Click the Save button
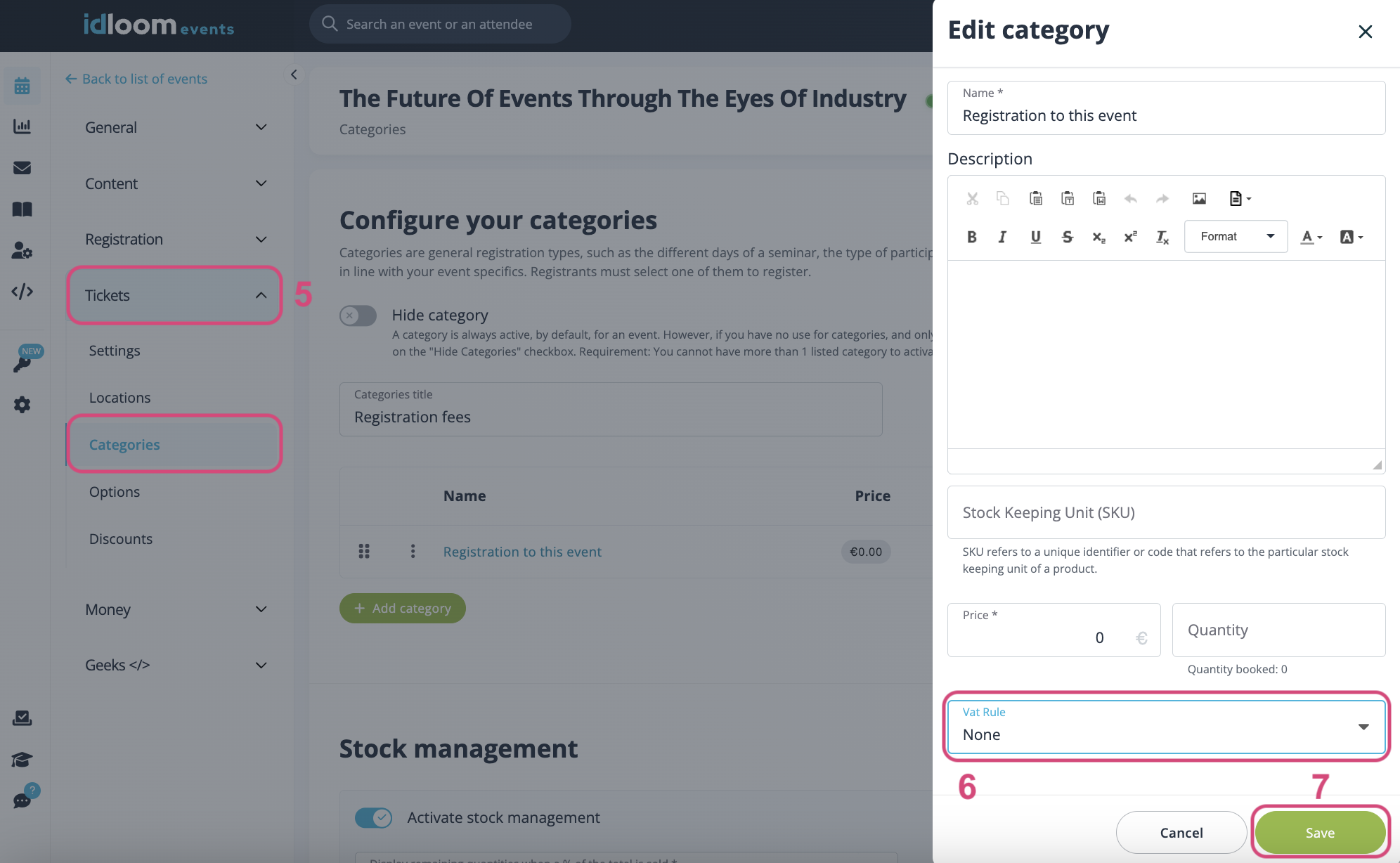 coord(1320,832)
